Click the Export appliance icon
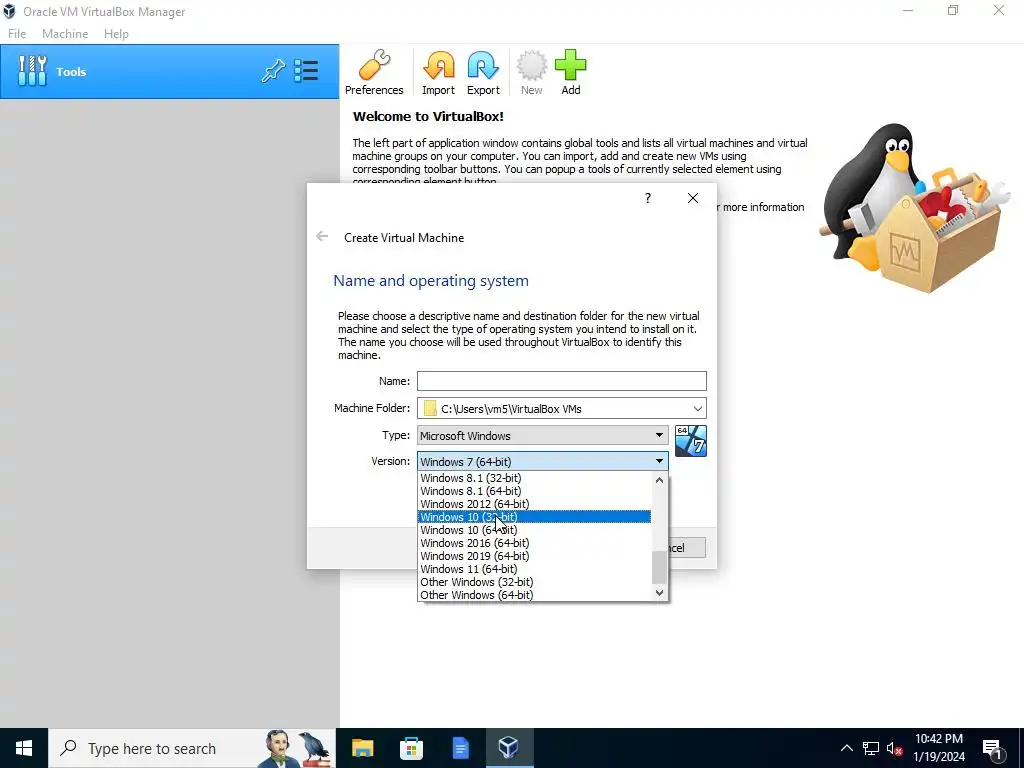The width and height of the screenshot is (1024, 768). click(x=483, y=72)
